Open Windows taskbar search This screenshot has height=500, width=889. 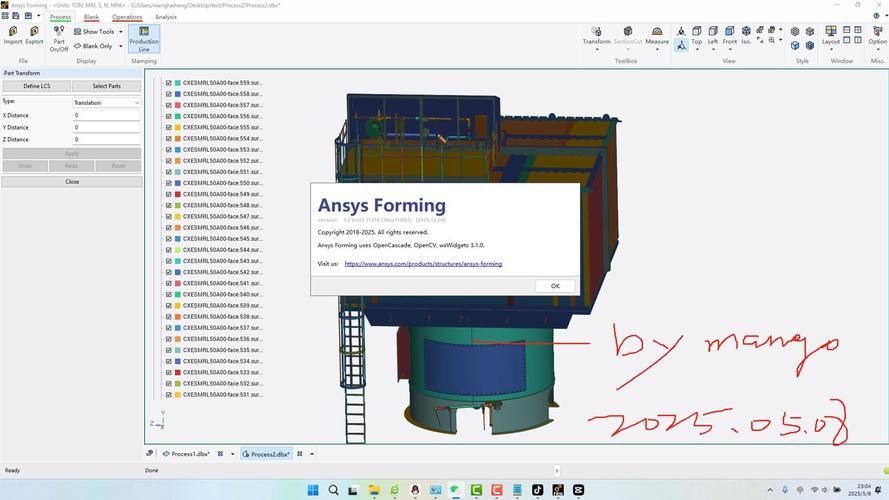coord(333,490)
